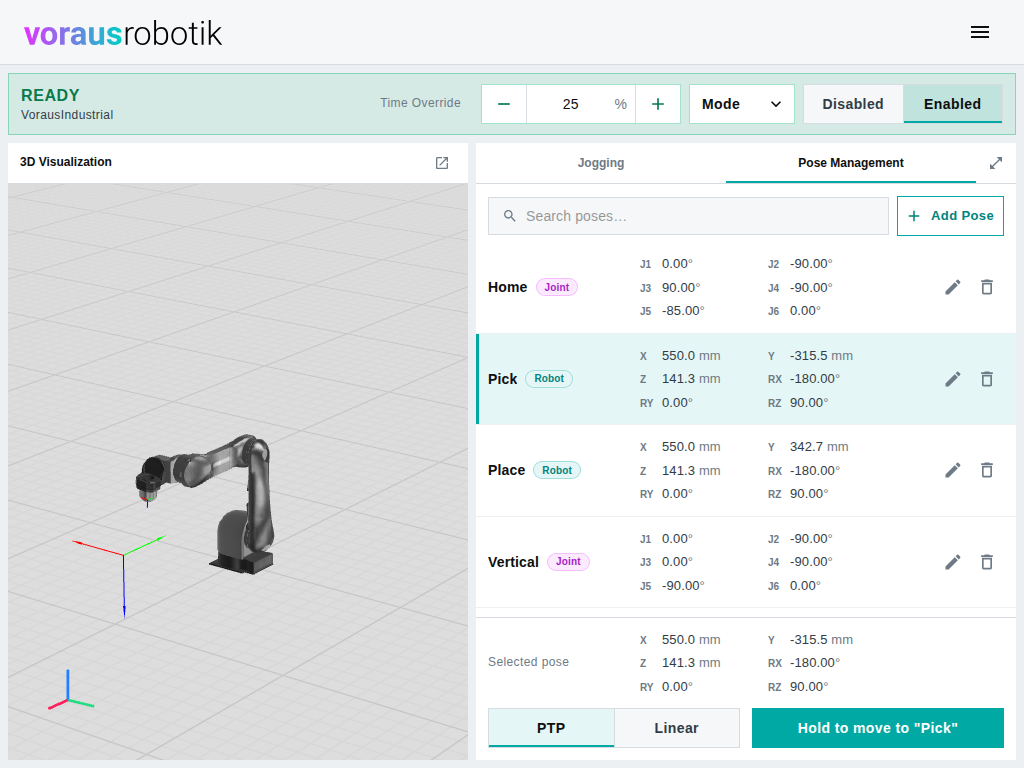Switch to the Jogging tab
The image size is (1024, 768).
coord(601,163)
